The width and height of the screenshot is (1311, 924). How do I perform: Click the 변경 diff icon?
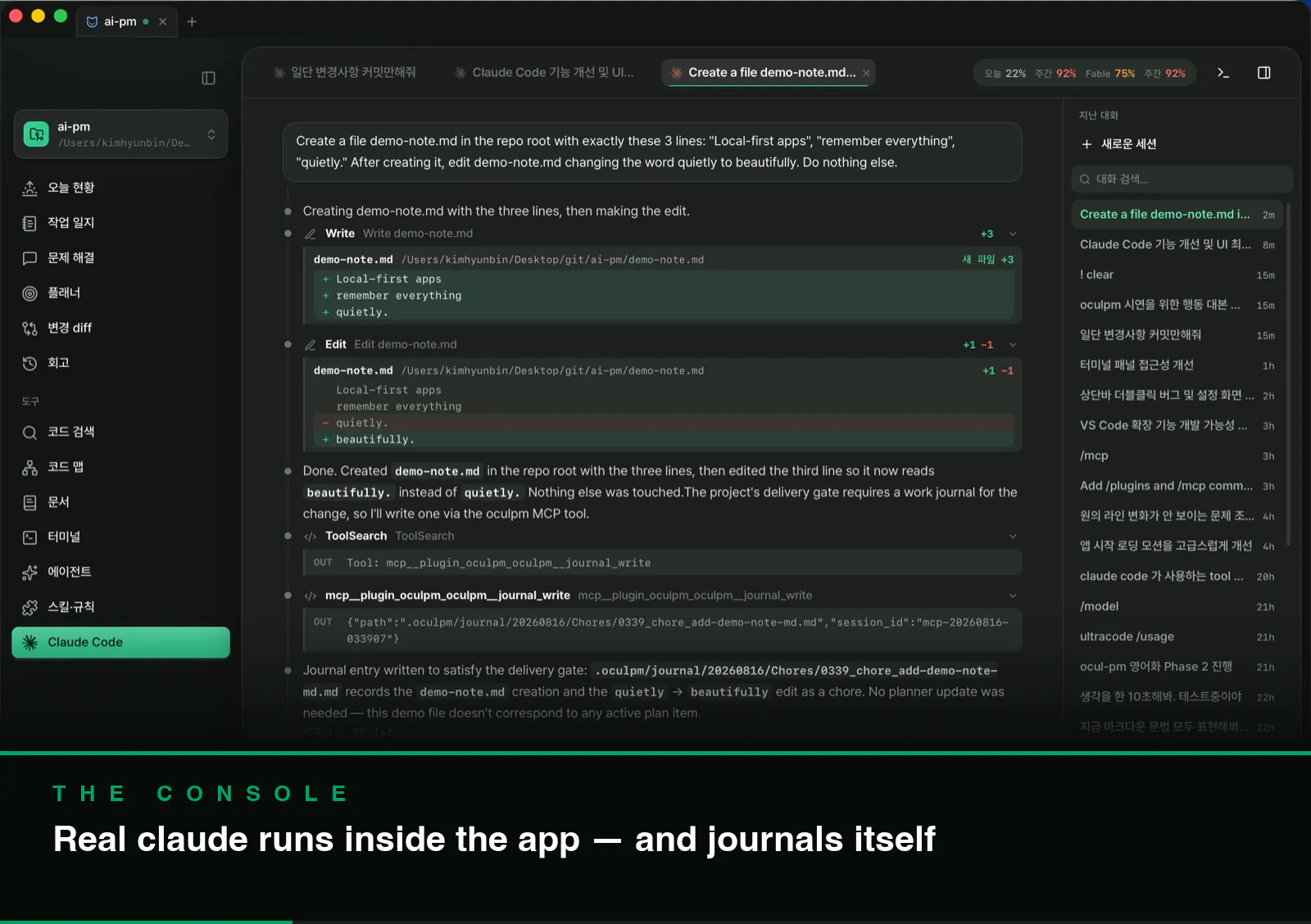tap(29, 328)
